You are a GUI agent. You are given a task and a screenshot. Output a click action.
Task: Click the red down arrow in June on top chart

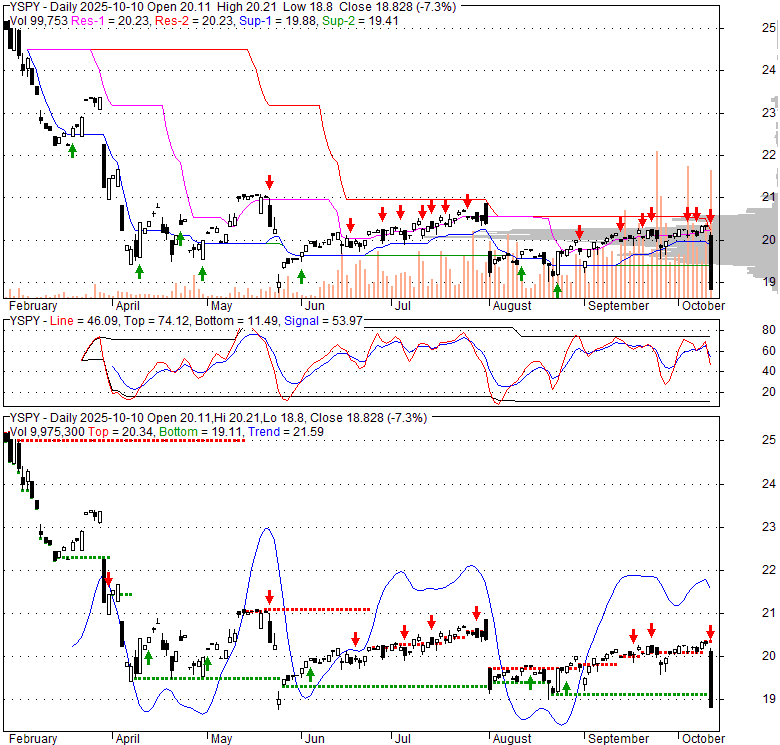click(350, 224)
